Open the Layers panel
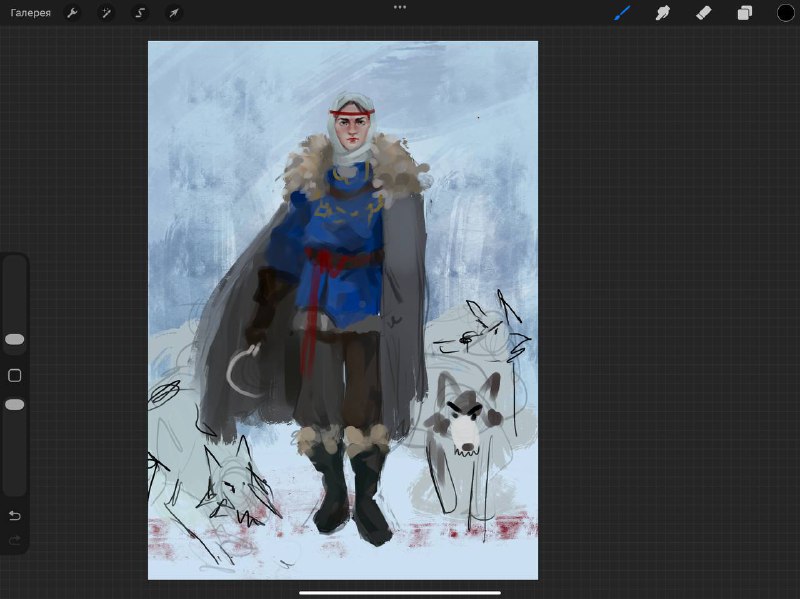The image size is (800, 599). [744, 13]
